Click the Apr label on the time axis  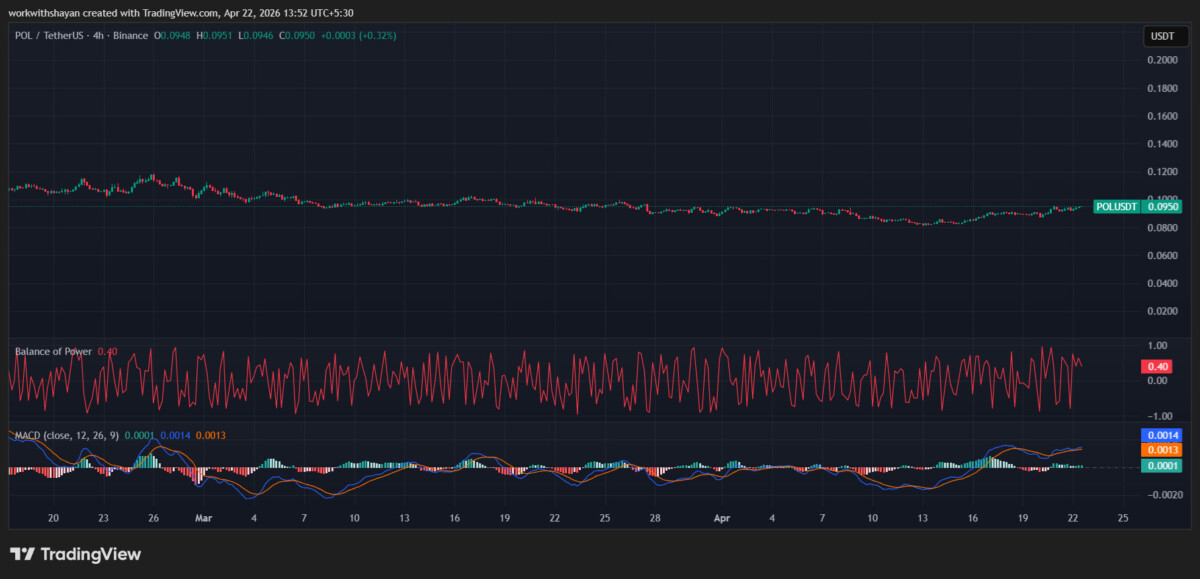click(722, 518)
